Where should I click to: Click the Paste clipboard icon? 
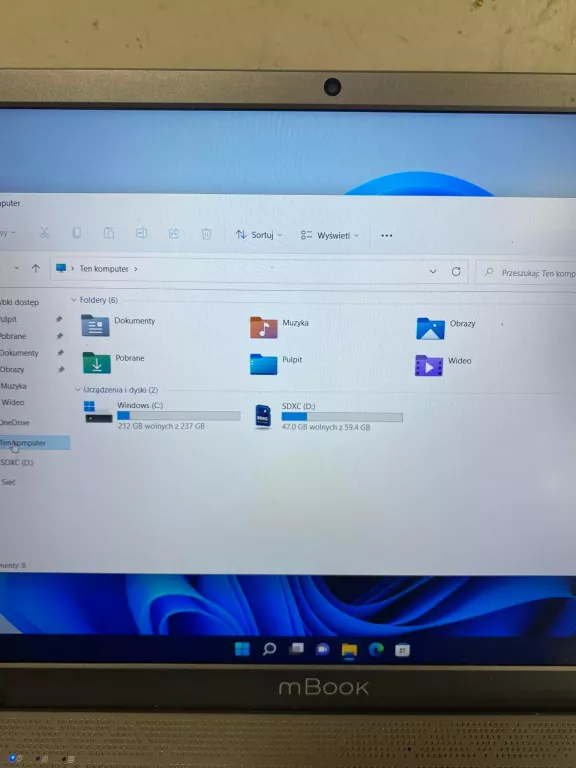point(109,233)
